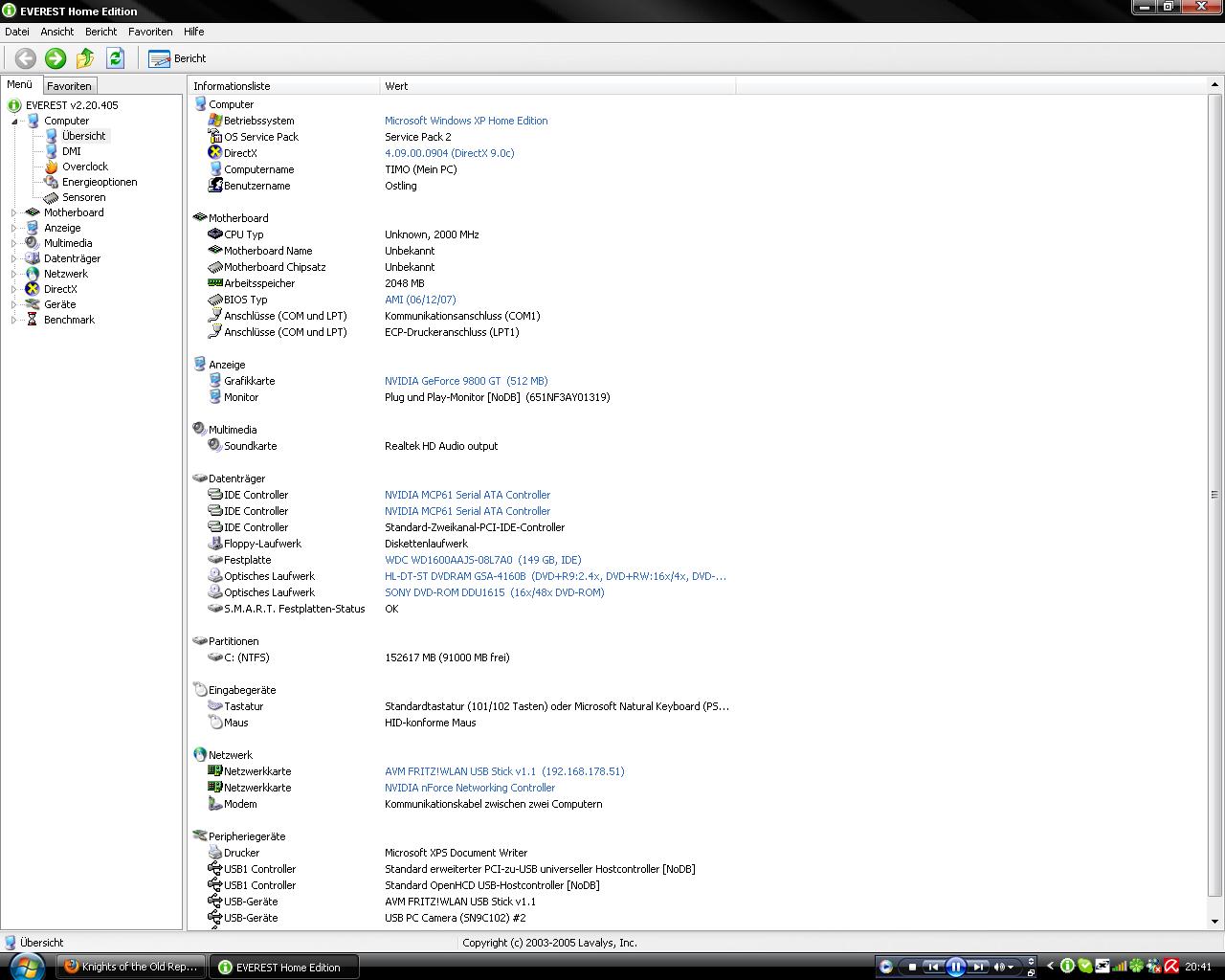Screen dimensions: 1225x980
Task: Open the Favoriten menu in menu bar
Action: pos(150,32)
